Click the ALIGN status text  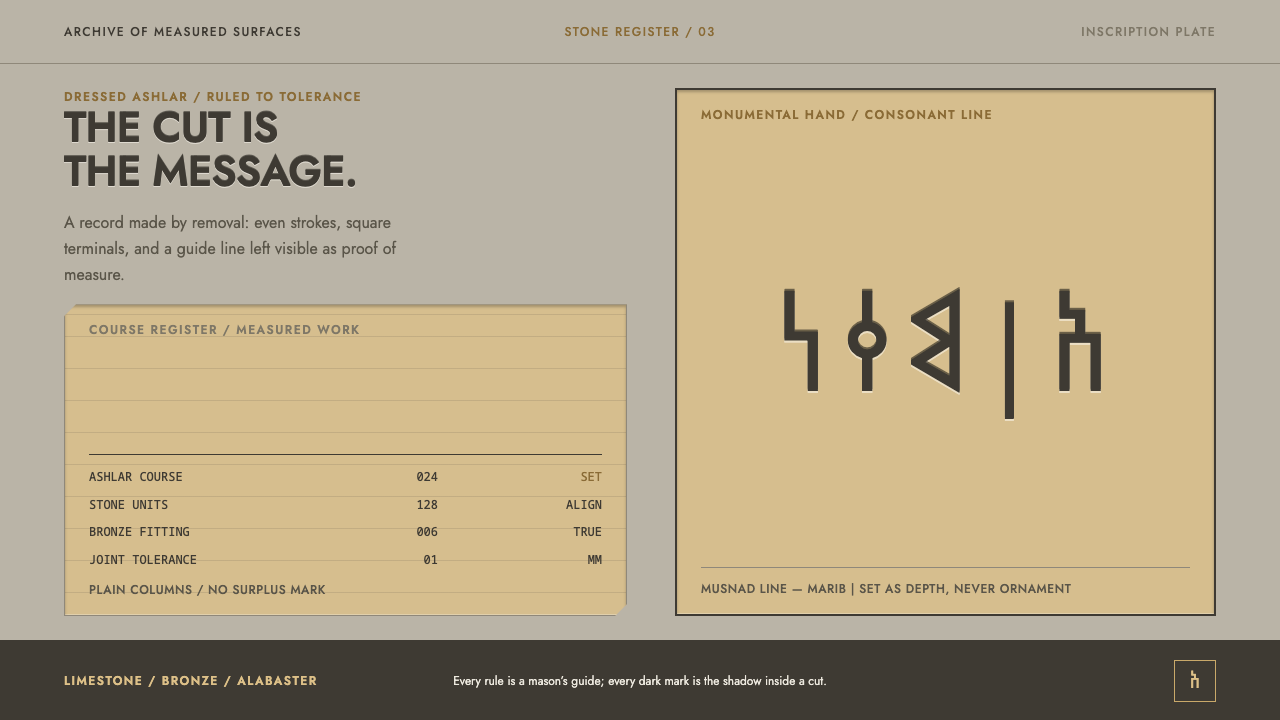pos(584,505)
